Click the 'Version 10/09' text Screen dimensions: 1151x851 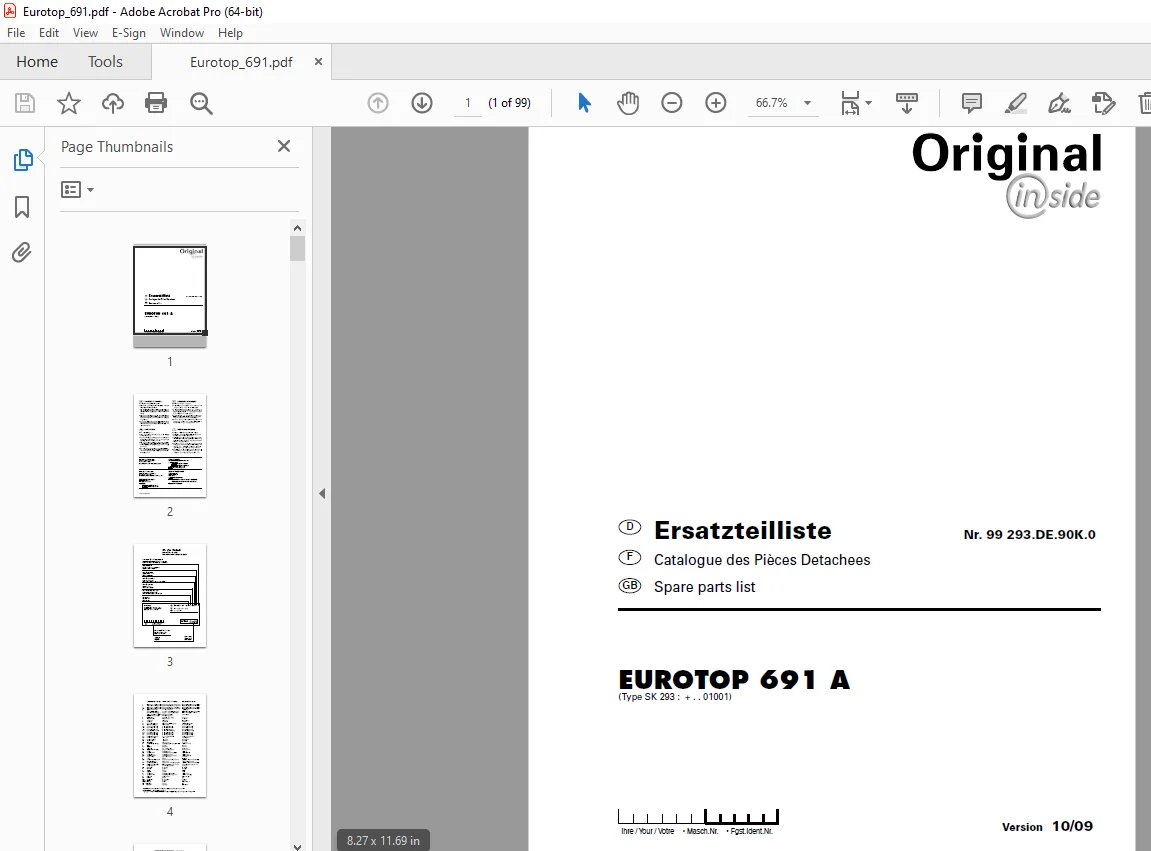coord(1047,826)
